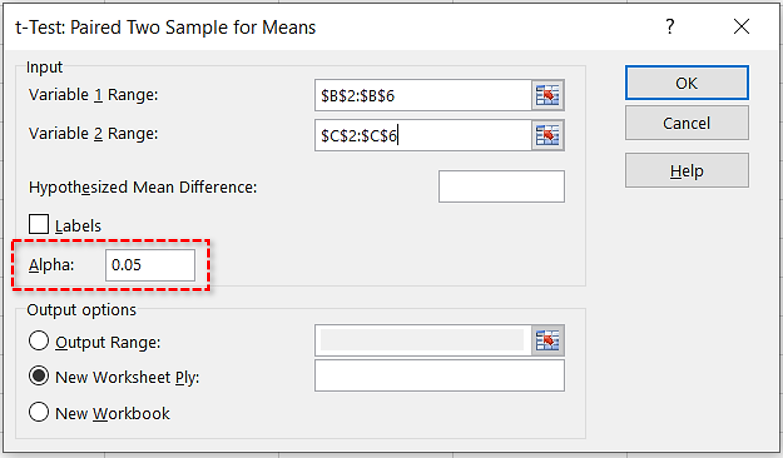783x458 pixels.
Task: Open Help using the Help button
Action: [686, 171]
